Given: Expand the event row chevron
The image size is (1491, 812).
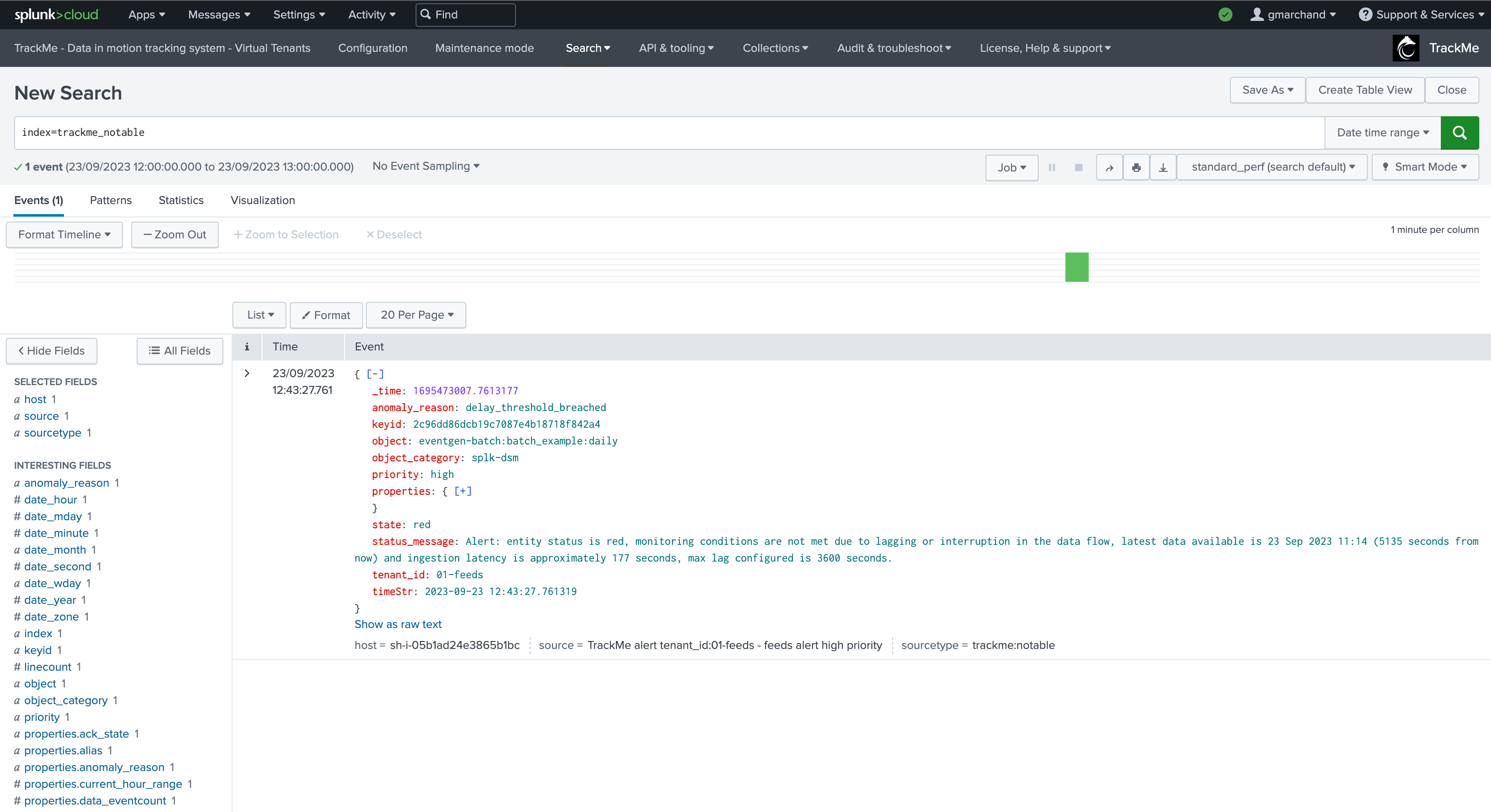Looking at the screenshot, I should (x=247, y=373).
